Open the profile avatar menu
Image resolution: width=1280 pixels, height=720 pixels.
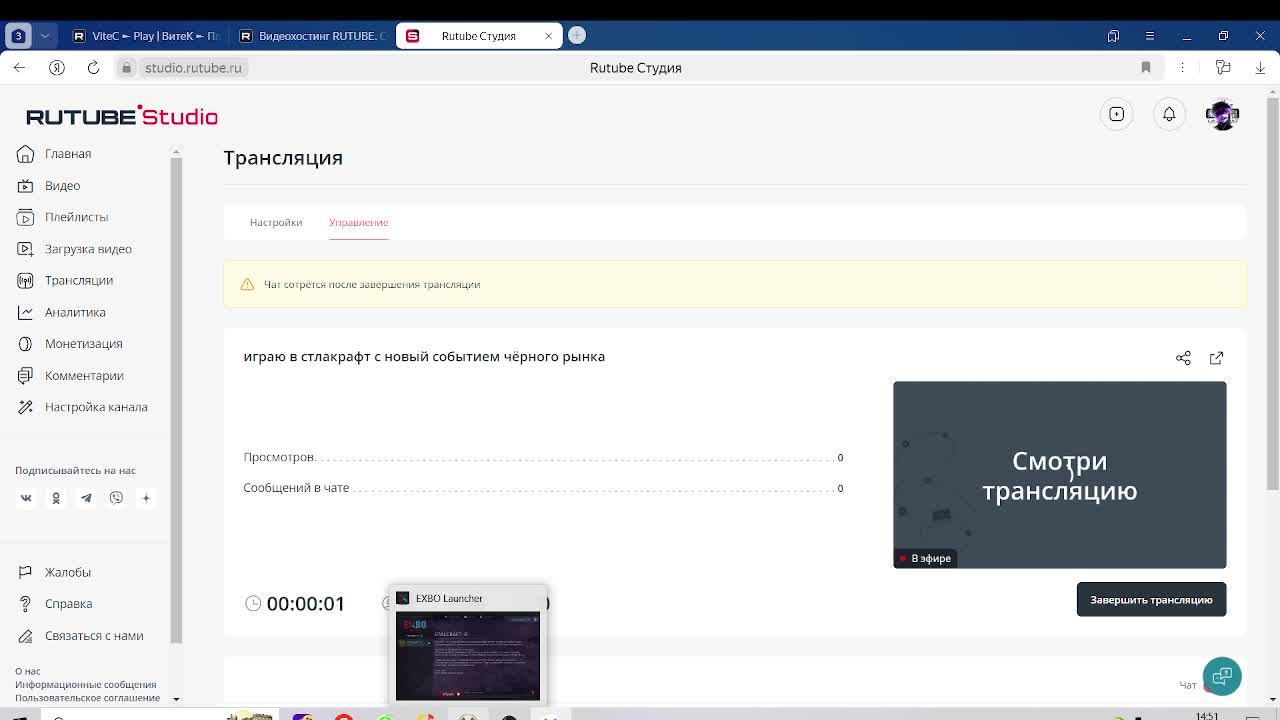(1222, 115)
